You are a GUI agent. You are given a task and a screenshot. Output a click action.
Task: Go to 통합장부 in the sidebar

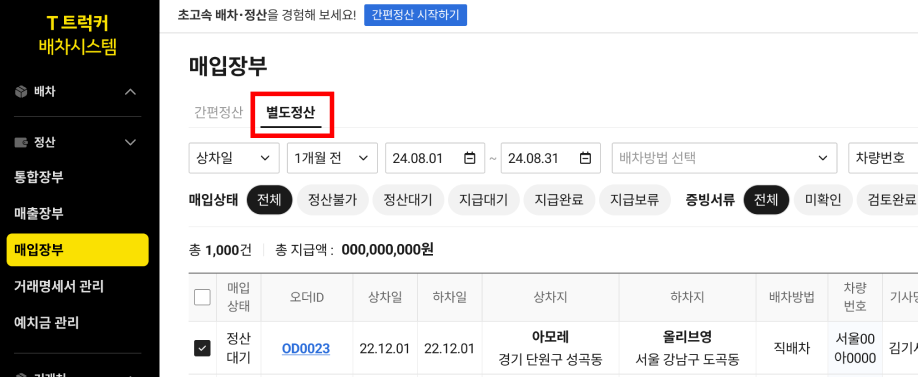pyautogui.click(x=39, y=177)
